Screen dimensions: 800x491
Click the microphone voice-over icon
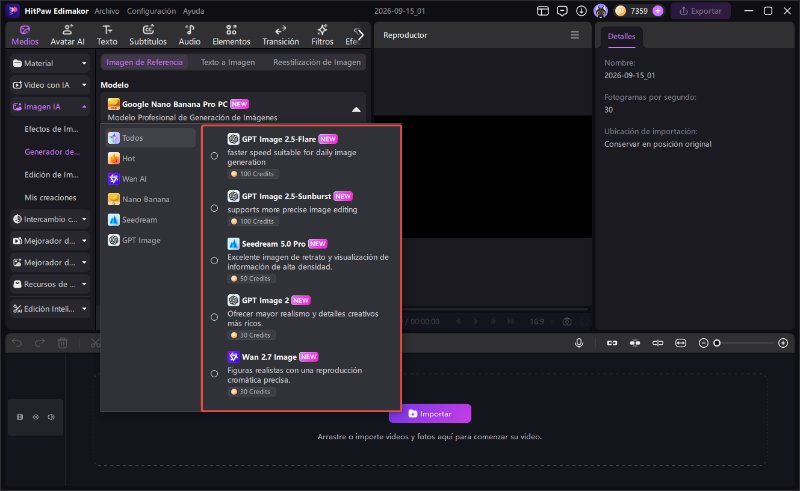click(x=579, y=343)
